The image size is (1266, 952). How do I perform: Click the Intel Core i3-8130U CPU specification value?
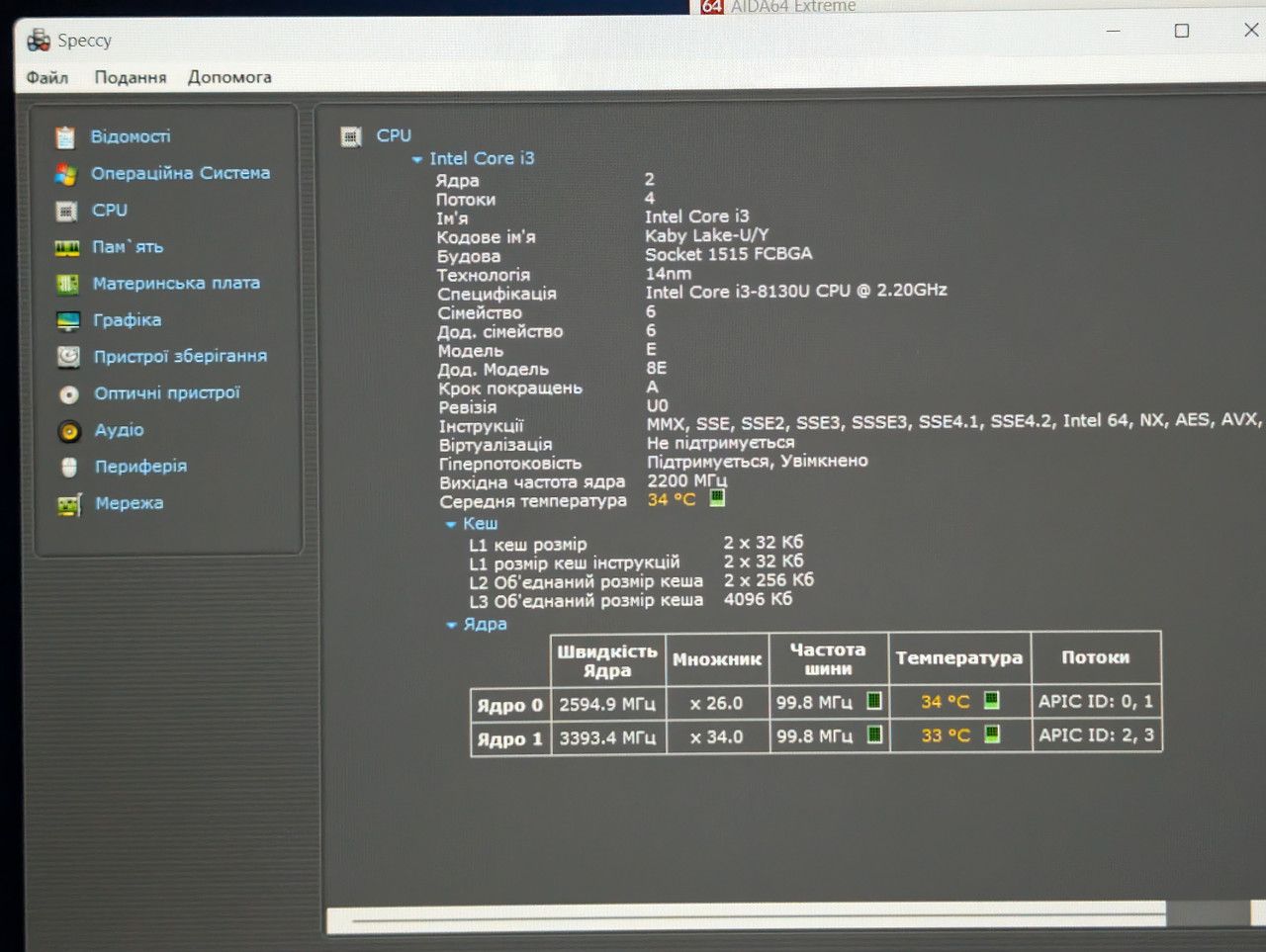(x=796, y=291)
